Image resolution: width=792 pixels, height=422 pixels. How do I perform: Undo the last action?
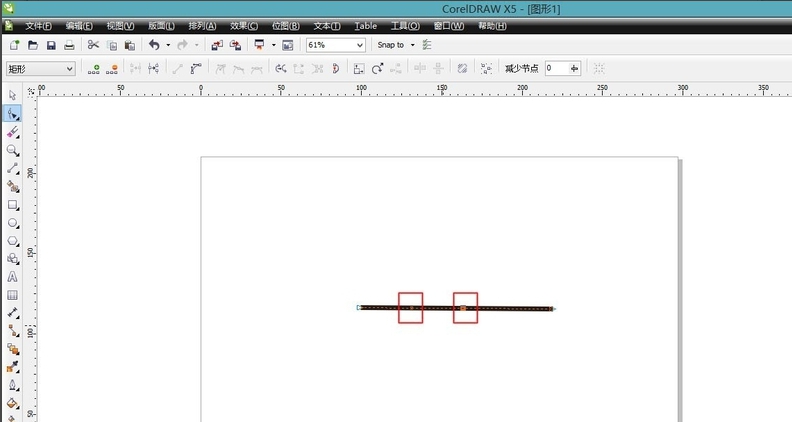tap(154, 45)
